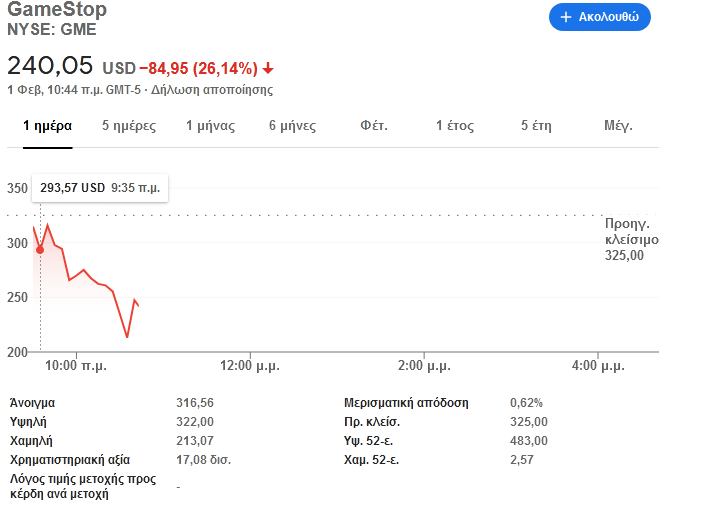The image size is (708, 515).
Task: Click the current price 240,05
Action: (x=50, y=65)
